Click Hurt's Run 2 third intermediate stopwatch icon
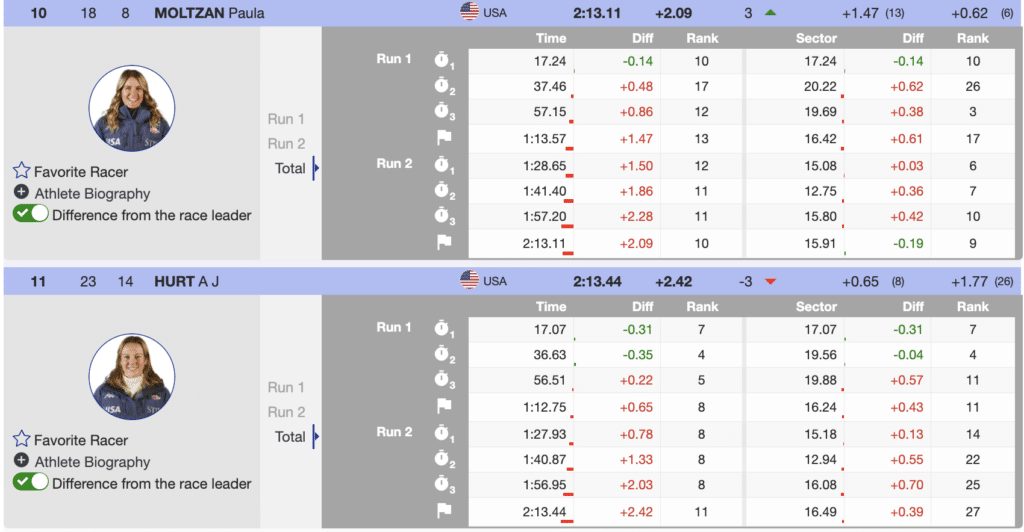 [444, 485]
